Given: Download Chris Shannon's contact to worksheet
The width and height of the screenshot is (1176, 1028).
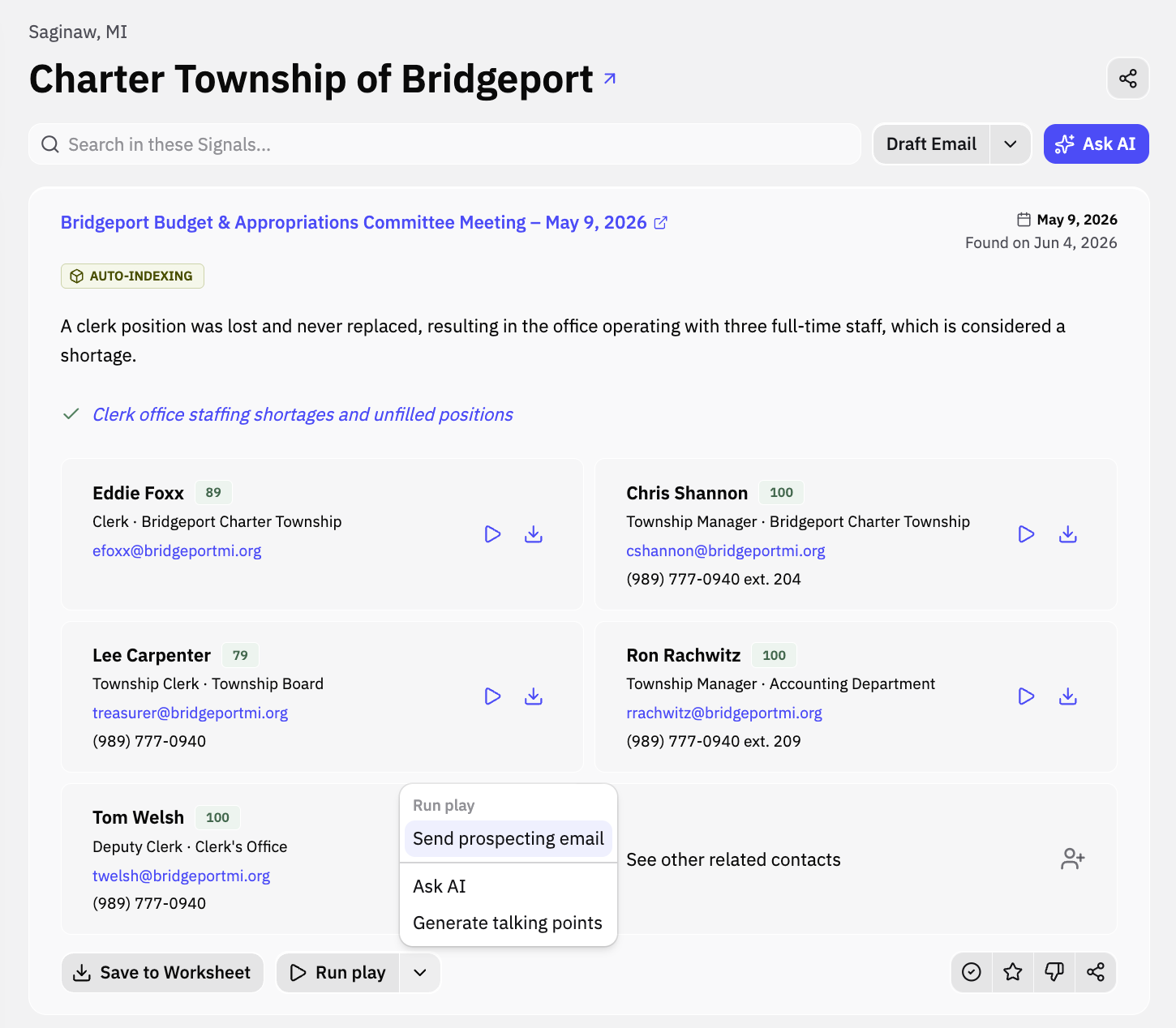Looking at the screenshot, I should click(x=1067, y=534).
